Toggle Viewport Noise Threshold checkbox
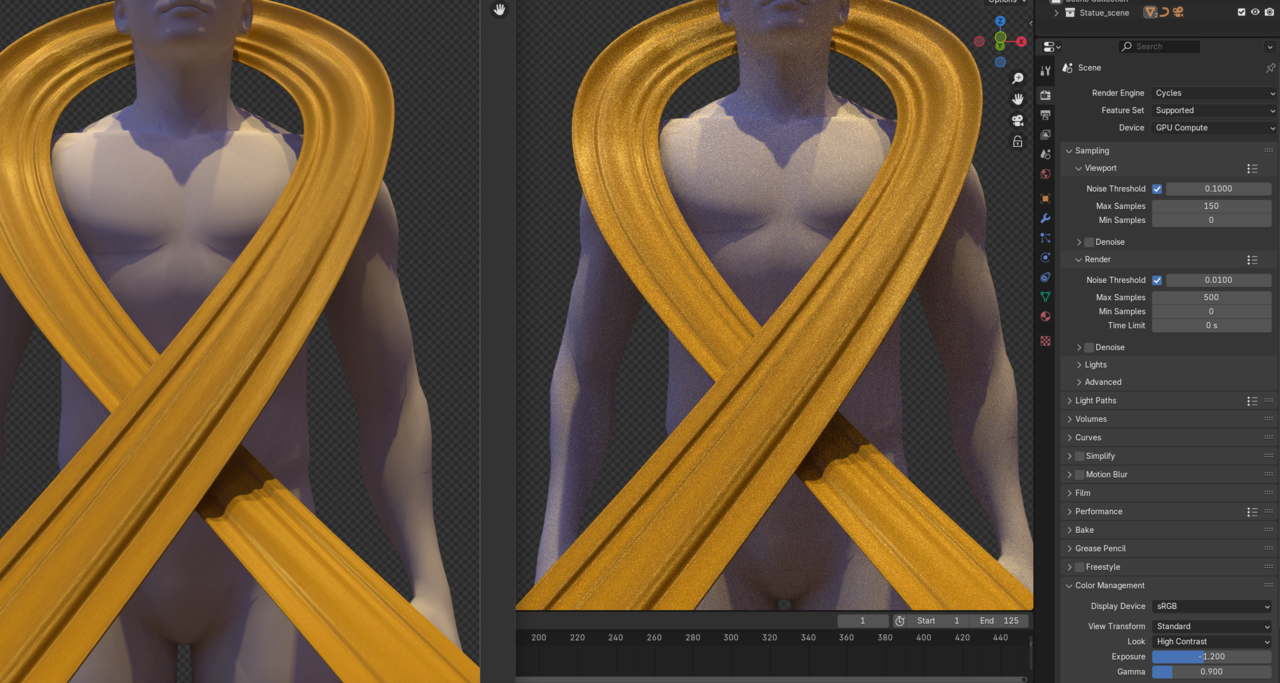This screenshot has height=683, width=1280. 1157,189
